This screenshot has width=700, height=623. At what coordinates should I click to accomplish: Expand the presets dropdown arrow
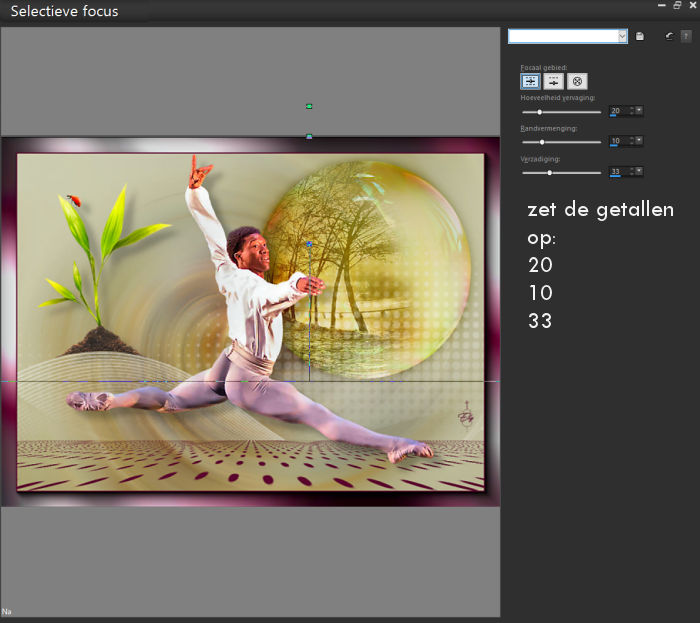point(622,36)
